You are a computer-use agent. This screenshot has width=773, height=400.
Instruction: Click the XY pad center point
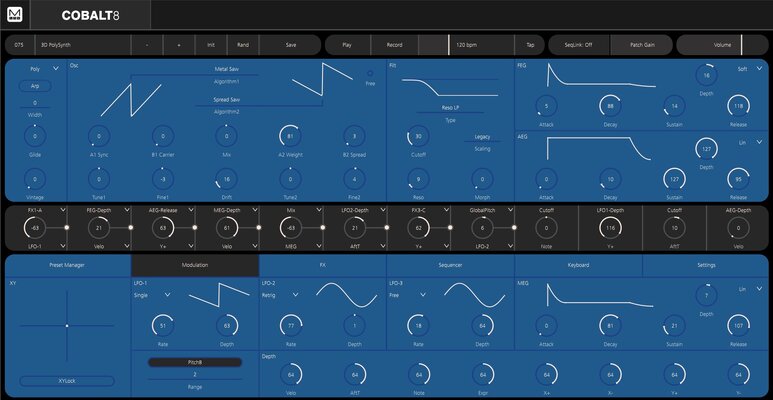[x=67, y=326]
